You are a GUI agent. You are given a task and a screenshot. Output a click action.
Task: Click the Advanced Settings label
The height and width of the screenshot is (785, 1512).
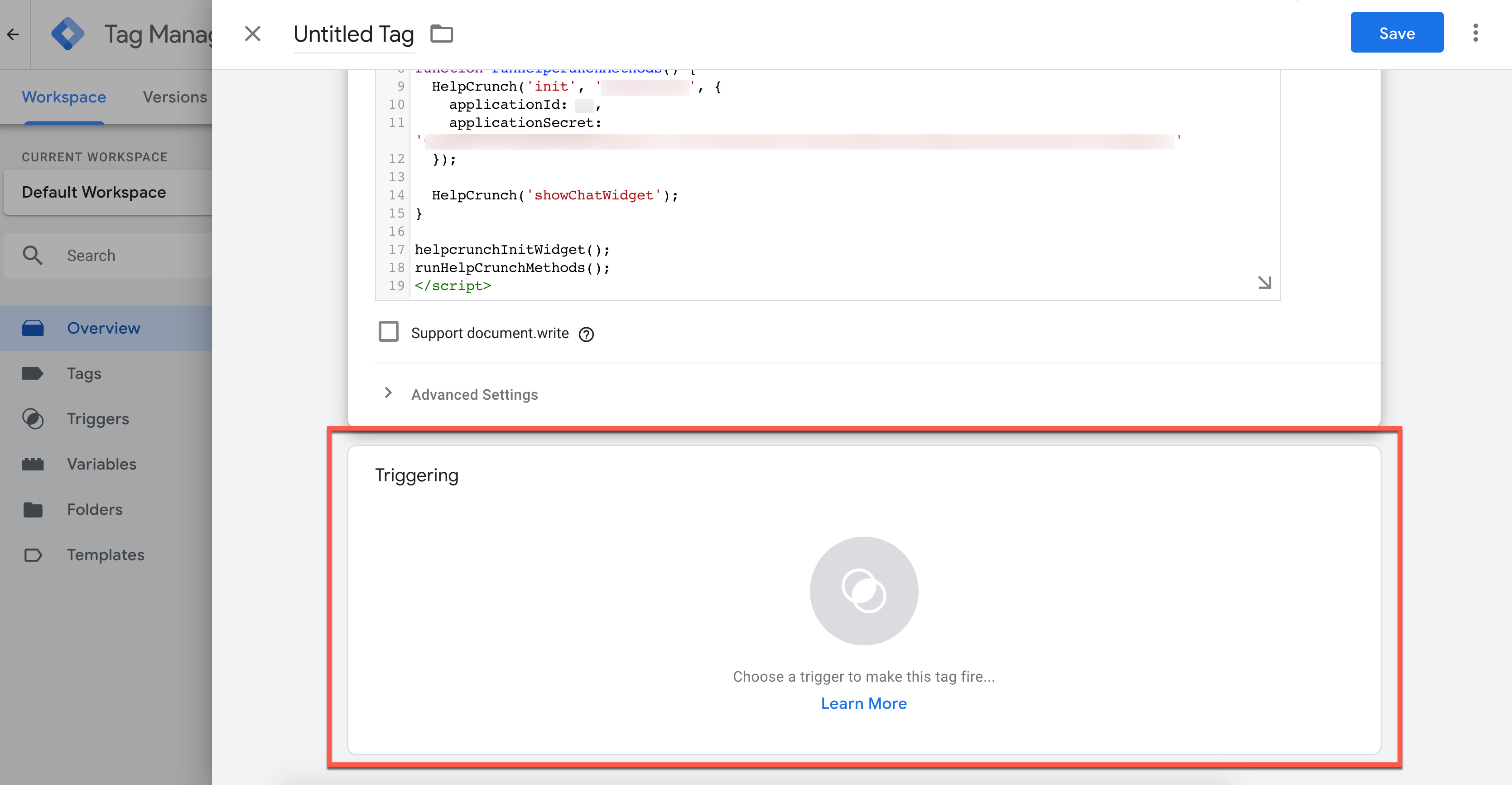click(x=474, y=395)
